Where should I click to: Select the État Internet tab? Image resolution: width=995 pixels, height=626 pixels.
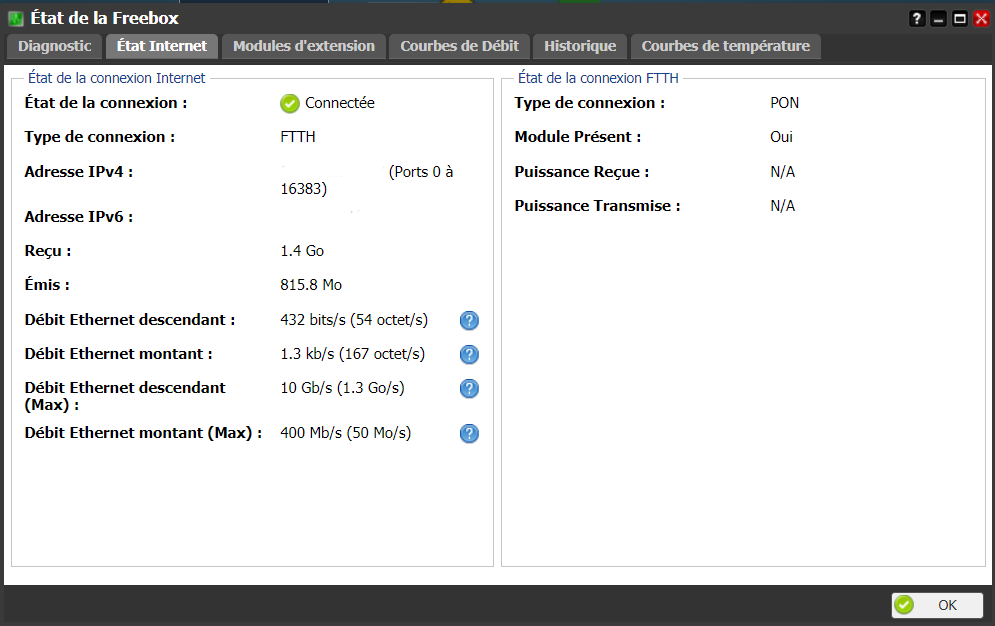pos(162,46)
